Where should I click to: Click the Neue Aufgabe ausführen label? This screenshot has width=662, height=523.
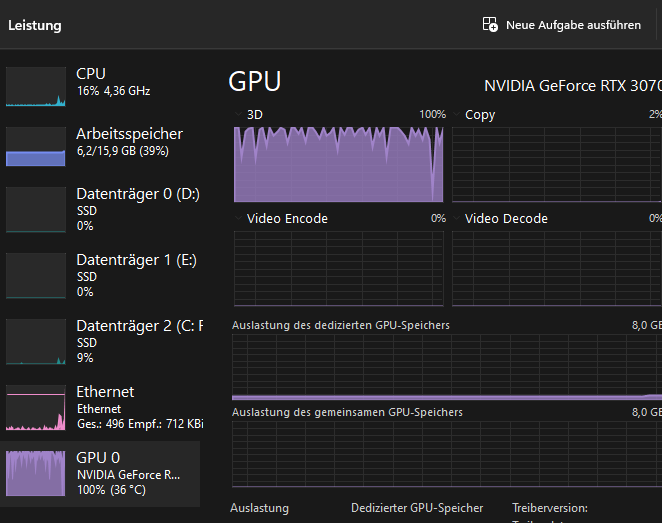coord(573,25)
